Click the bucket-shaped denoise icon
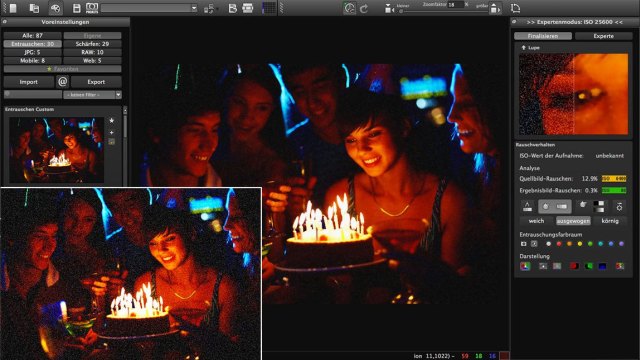 click(x=583, y=205)
